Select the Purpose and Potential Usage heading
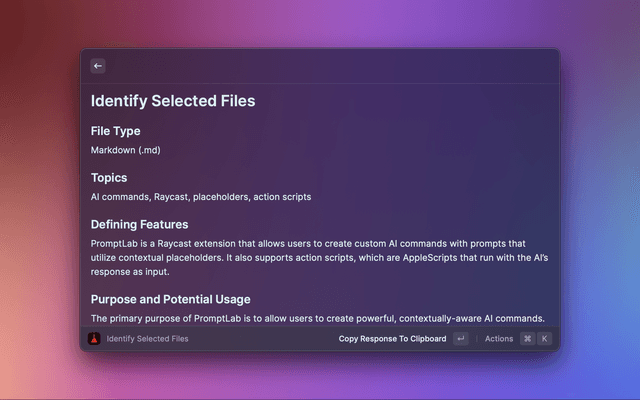Viewport: 640px width, 400px height. (171, 300)
